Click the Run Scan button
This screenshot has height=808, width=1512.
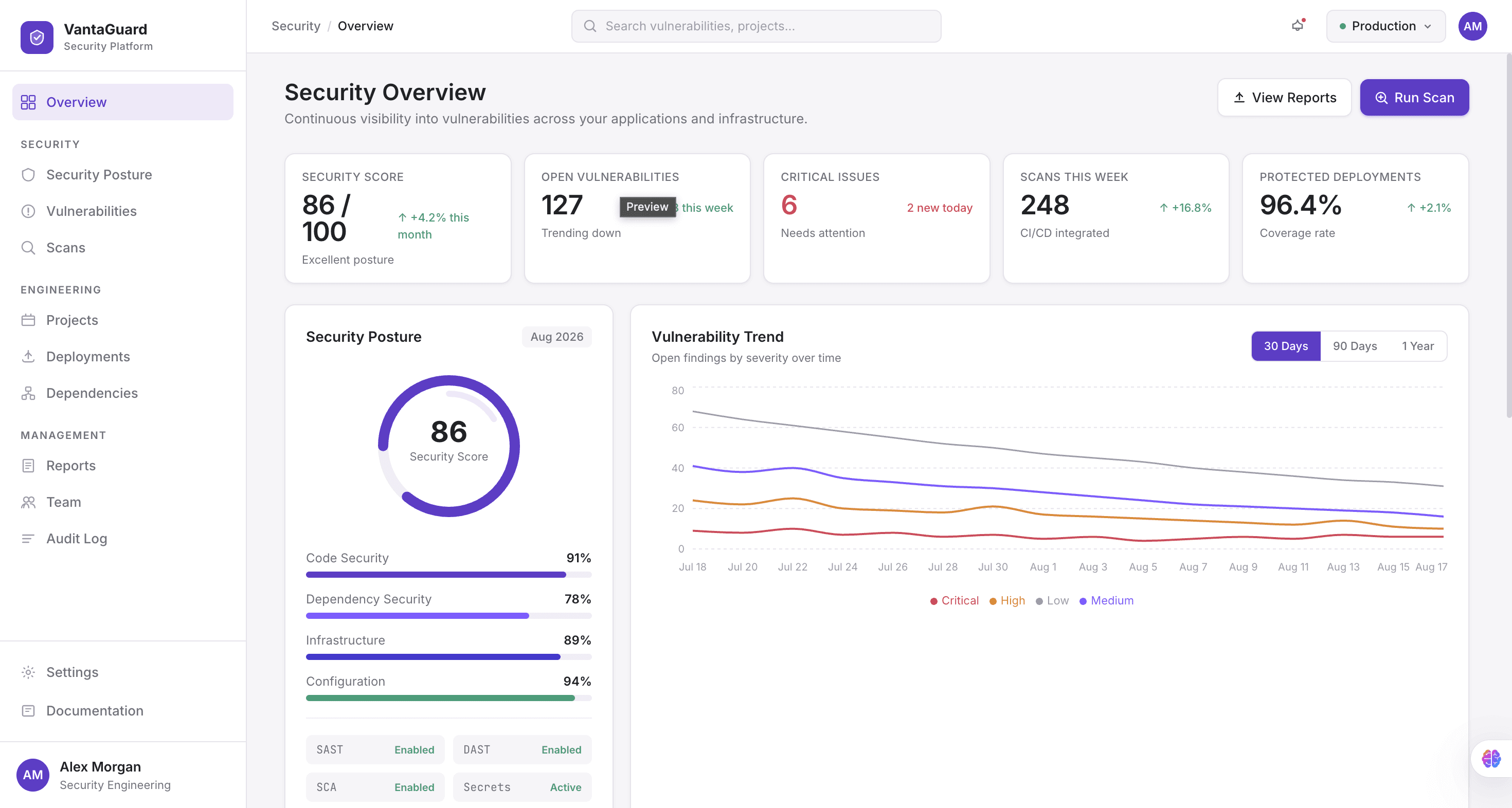point(1414,98)
